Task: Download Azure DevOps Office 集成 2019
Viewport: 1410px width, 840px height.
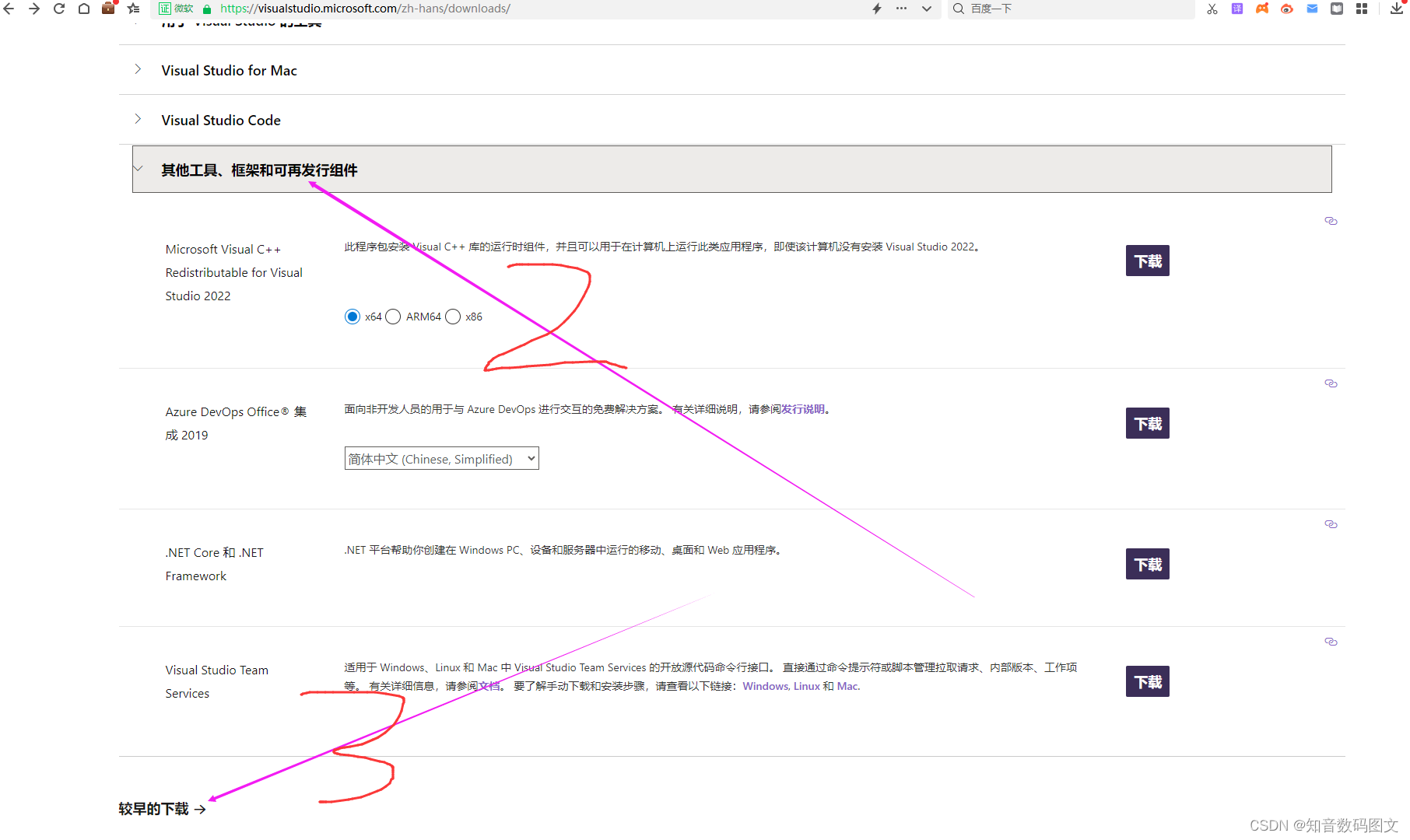Action: pos(1147,423)
